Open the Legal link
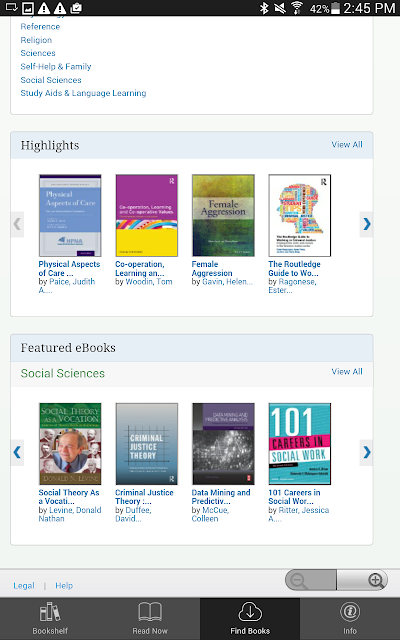 point(24,585)
